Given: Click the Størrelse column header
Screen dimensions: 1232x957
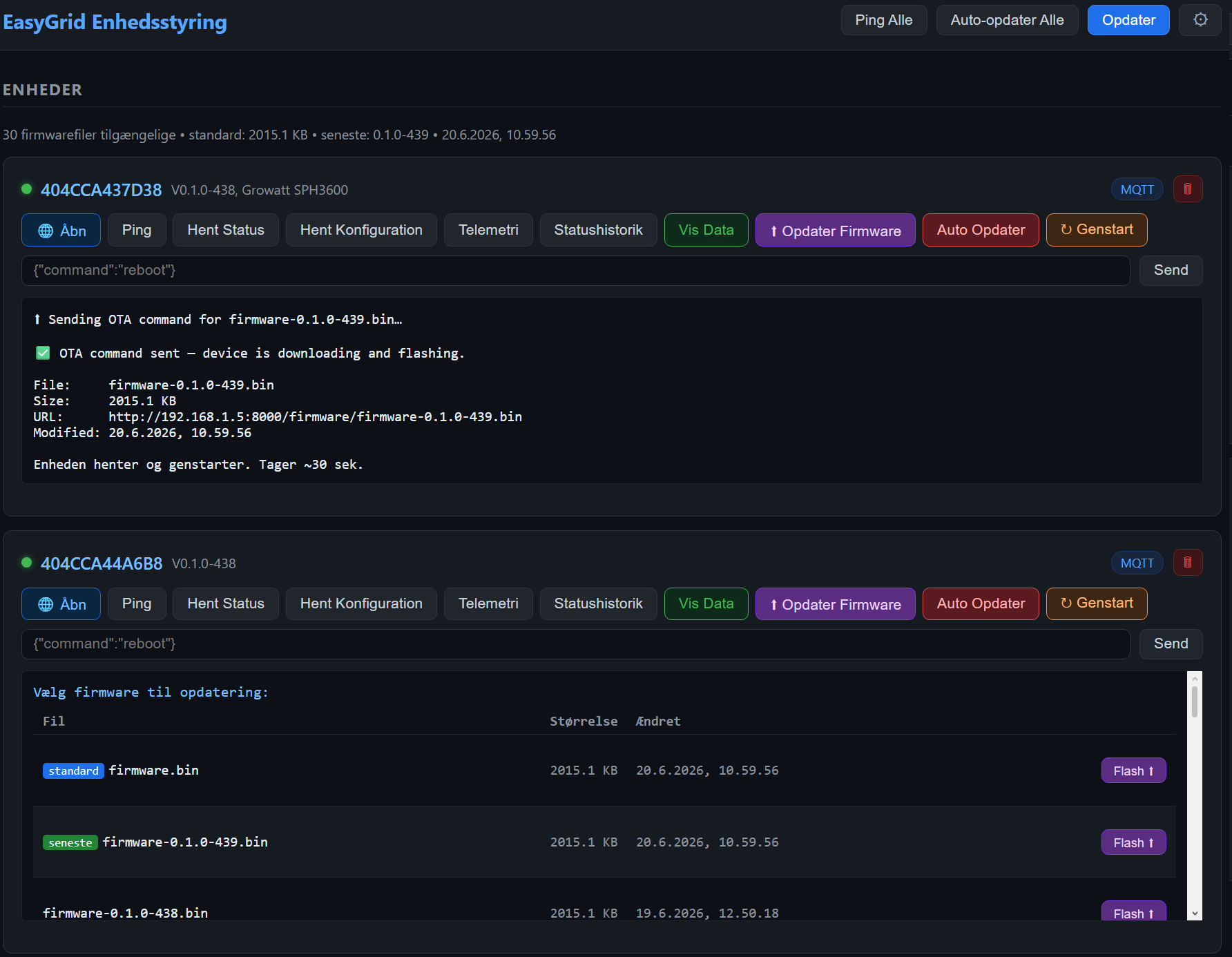Looking at the screenshot, I should click(x=584, y=722).
